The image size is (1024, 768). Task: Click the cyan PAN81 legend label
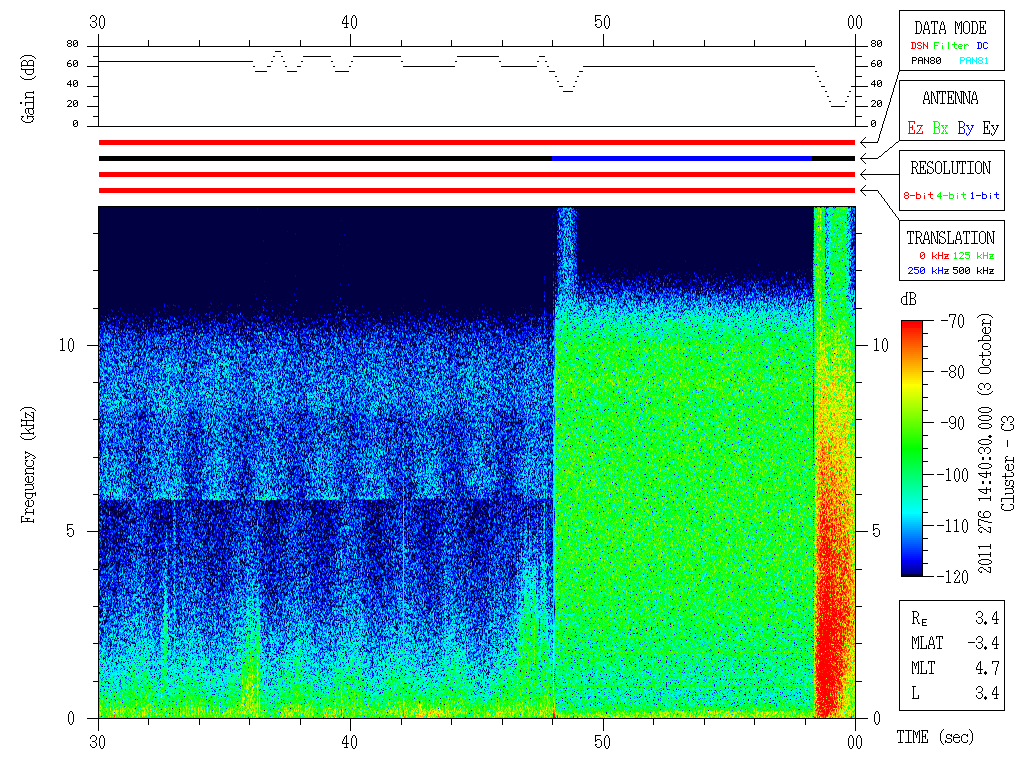(x=974, y=61)
